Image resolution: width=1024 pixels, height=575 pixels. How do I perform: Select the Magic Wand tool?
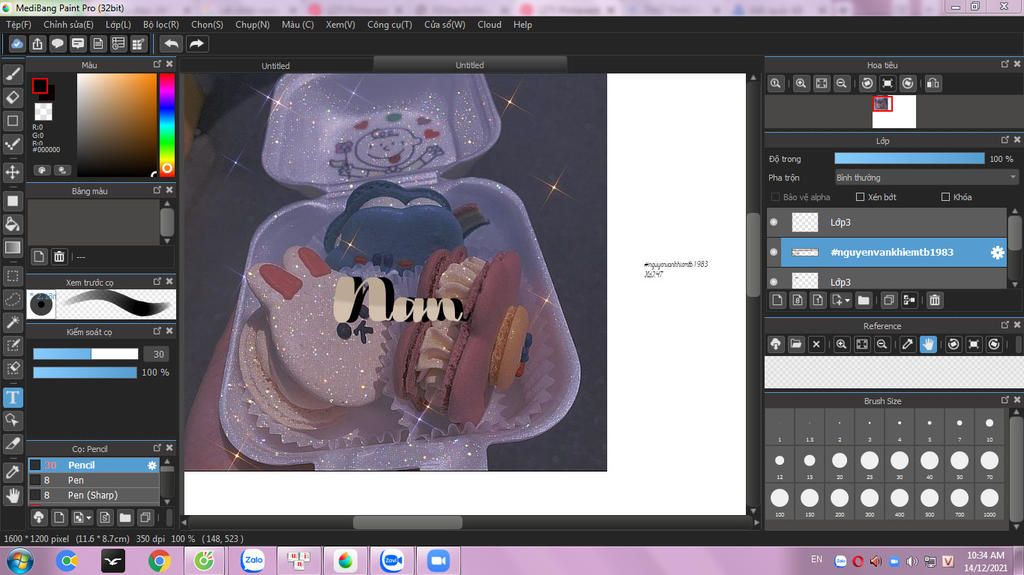coord(12,321)
